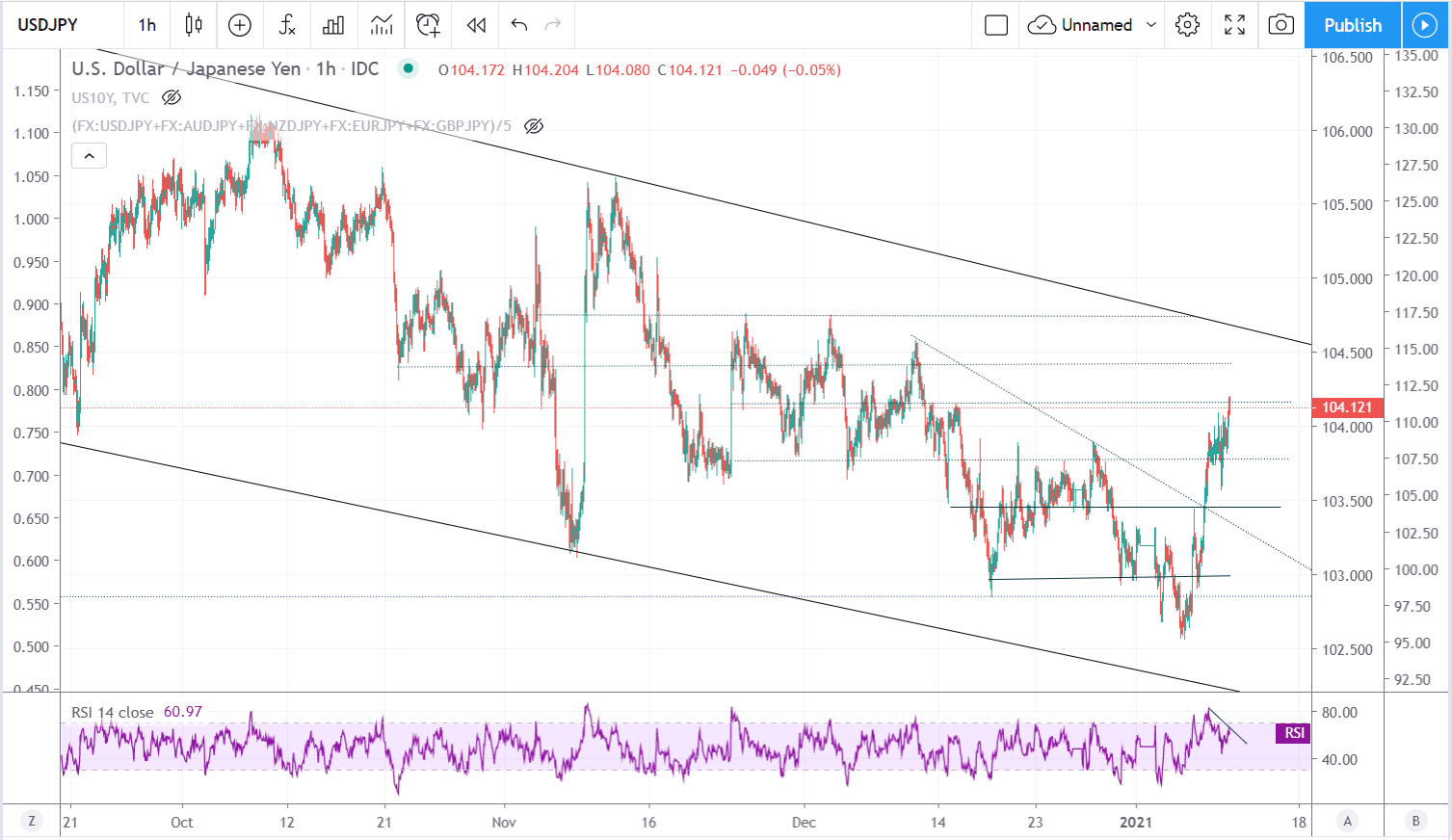Screen dimensions: 1452x840
Task: Open chart settings gear
Action: tap(1188, 25)
